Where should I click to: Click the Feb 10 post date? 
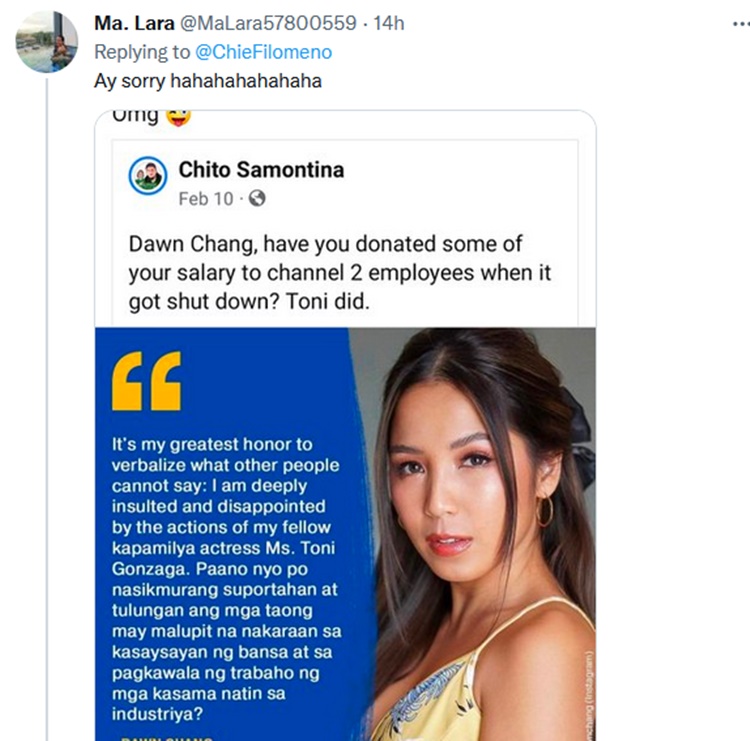tap(205, 198)
